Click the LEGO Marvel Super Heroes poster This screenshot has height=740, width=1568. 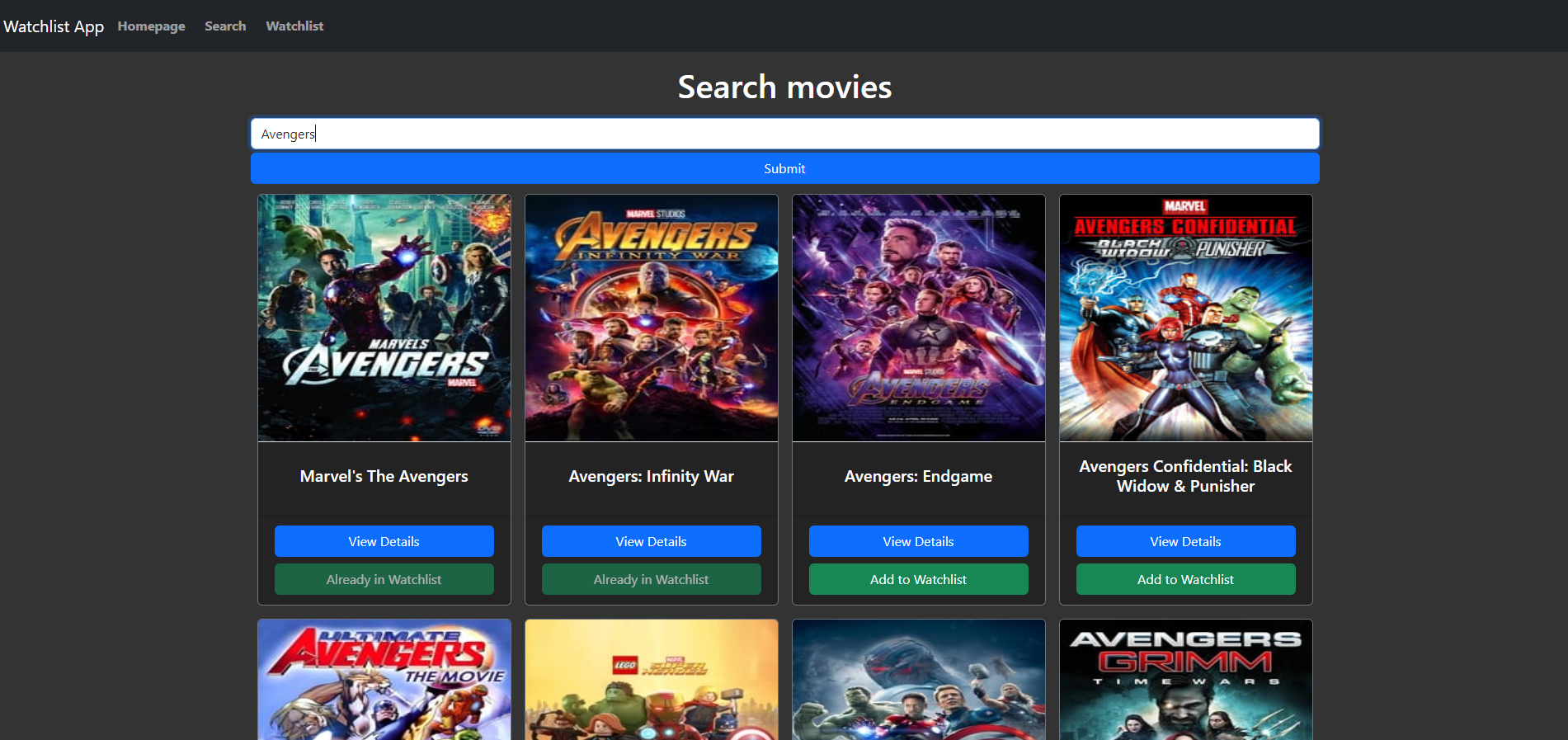[652, 680]
